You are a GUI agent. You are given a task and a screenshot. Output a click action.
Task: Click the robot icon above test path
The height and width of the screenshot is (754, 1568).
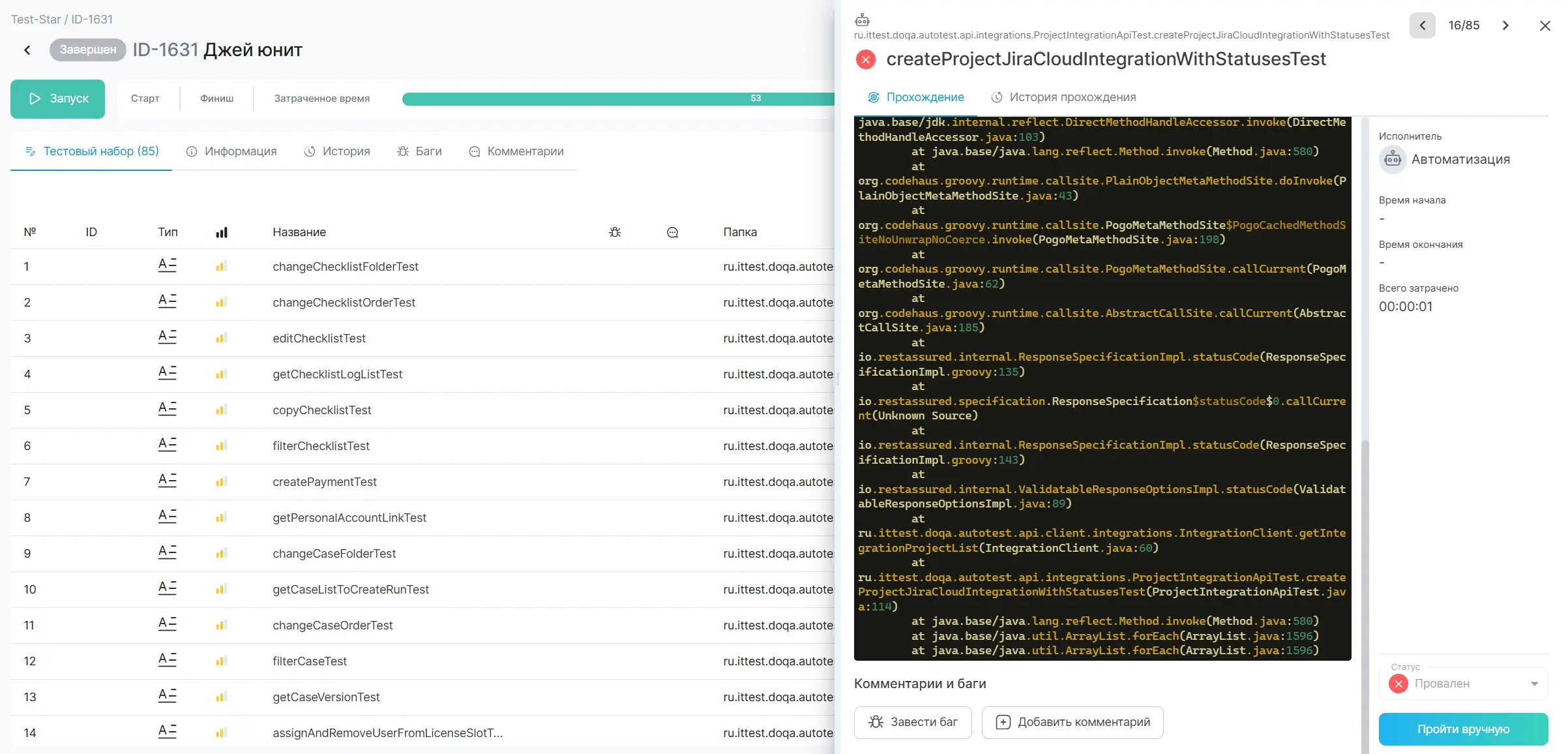click(x=862, y=20)
